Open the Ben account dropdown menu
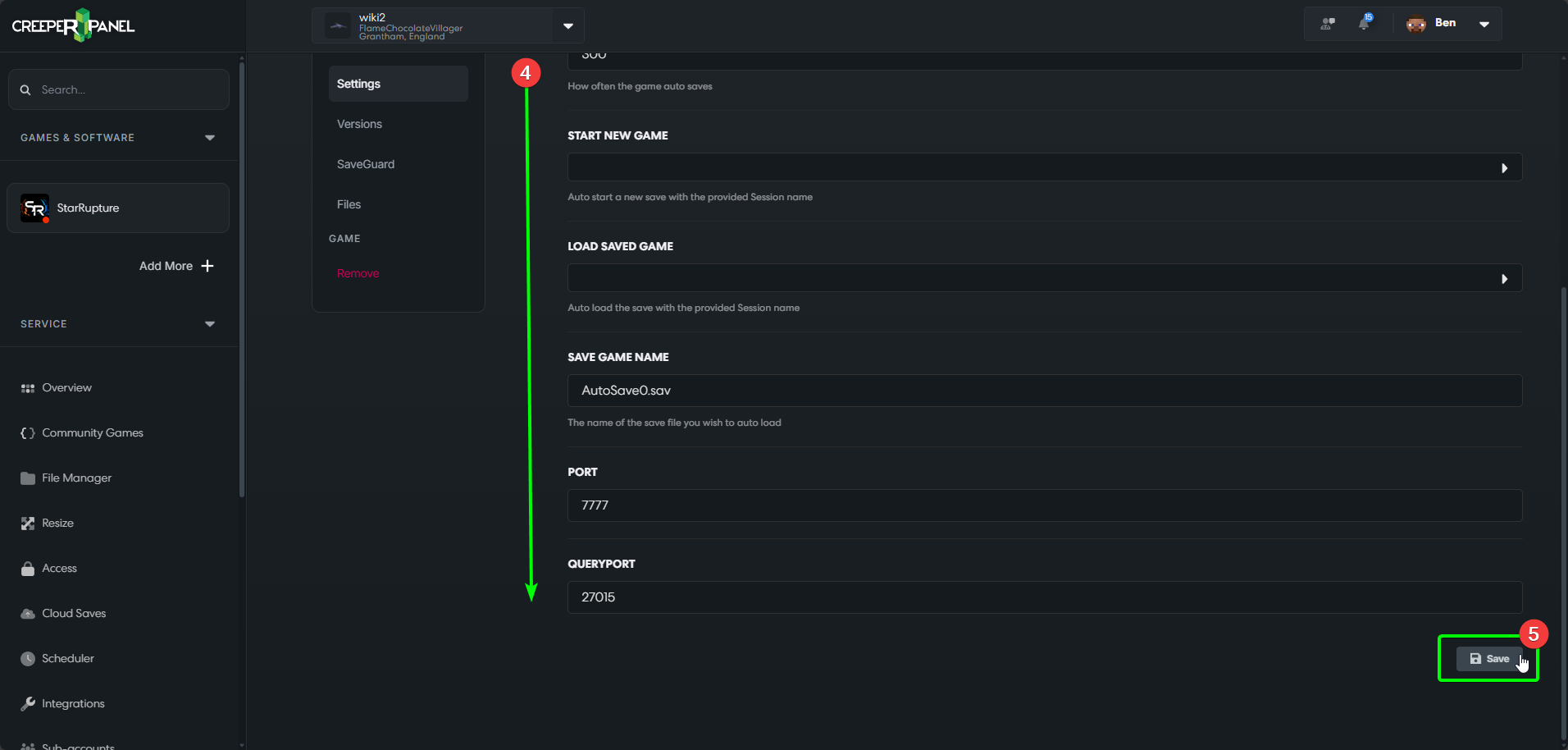1568x750 pixels. (x=1484, y=24)
